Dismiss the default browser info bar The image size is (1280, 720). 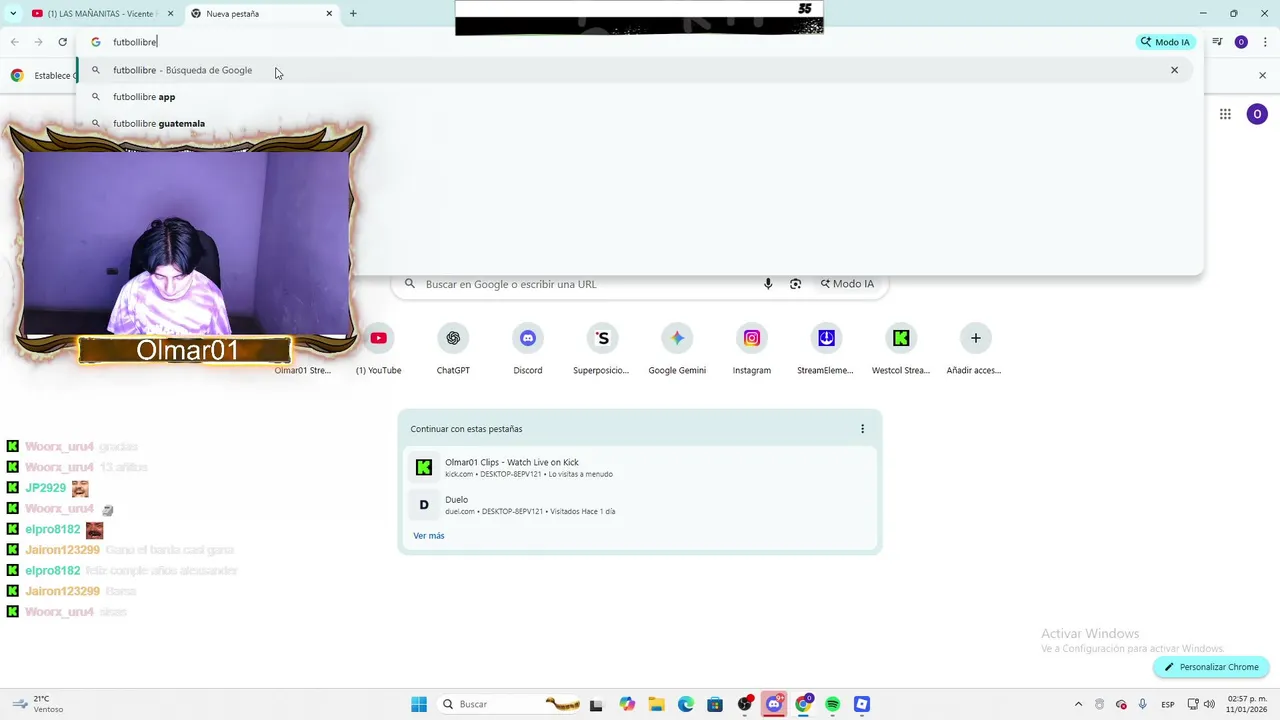point(1262,75)
